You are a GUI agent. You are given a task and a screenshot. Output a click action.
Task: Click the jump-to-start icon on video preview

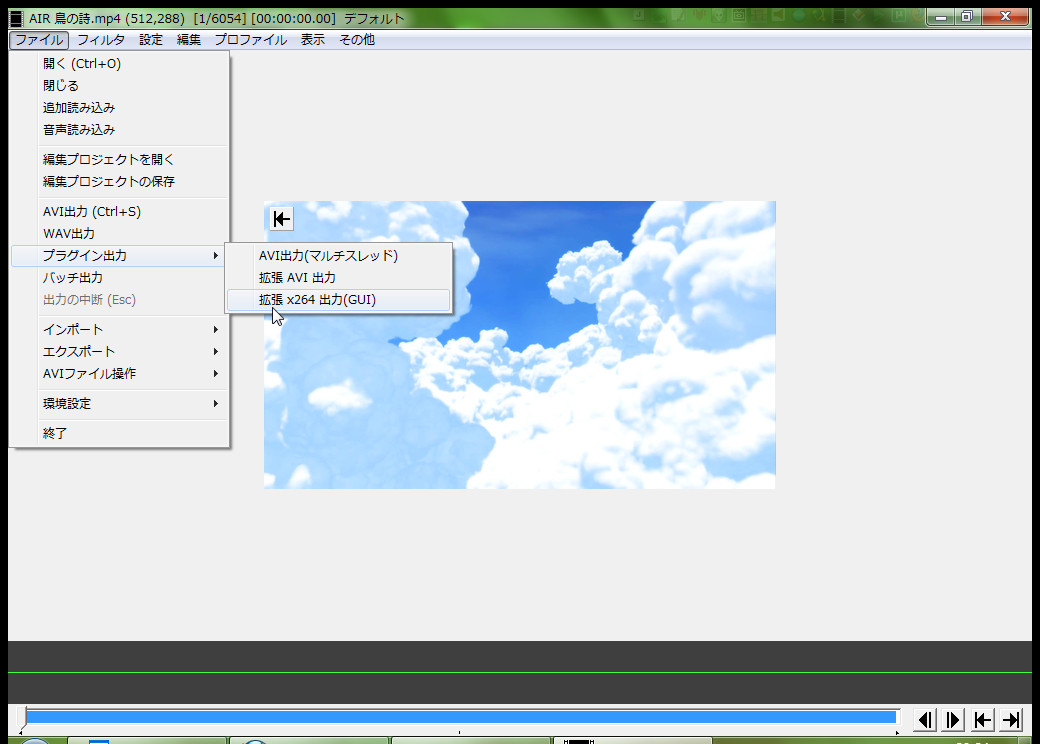[x=281, y=219]
